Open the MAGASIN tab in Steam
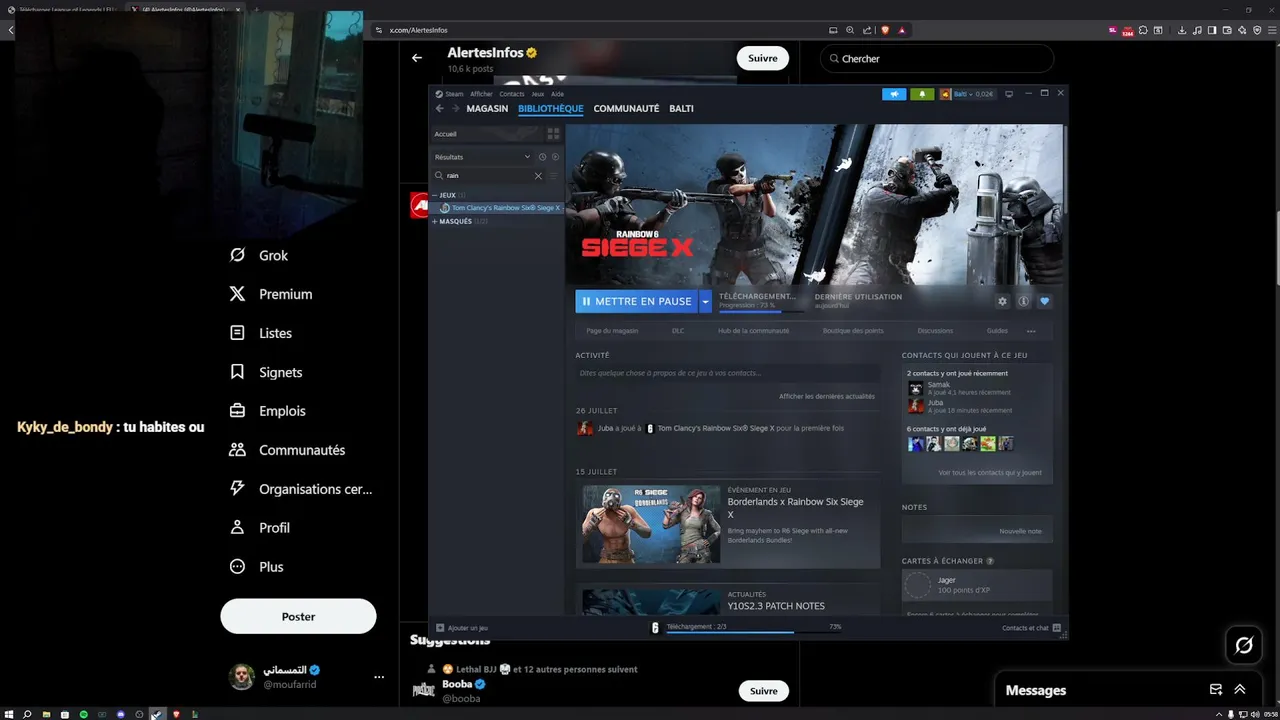 pos(487,108)
